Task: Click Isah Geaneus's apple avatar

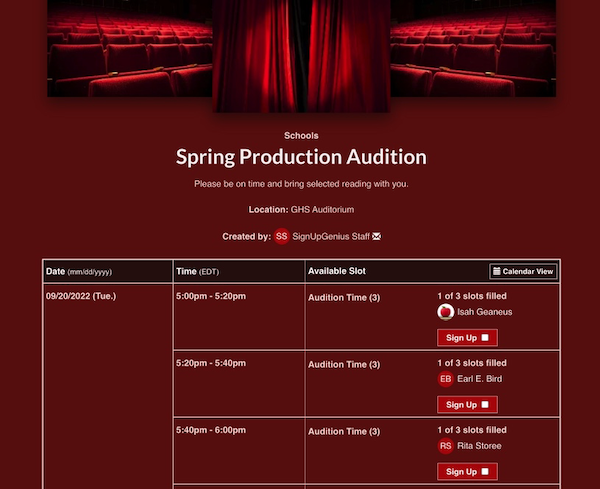Action: (445, 312)
